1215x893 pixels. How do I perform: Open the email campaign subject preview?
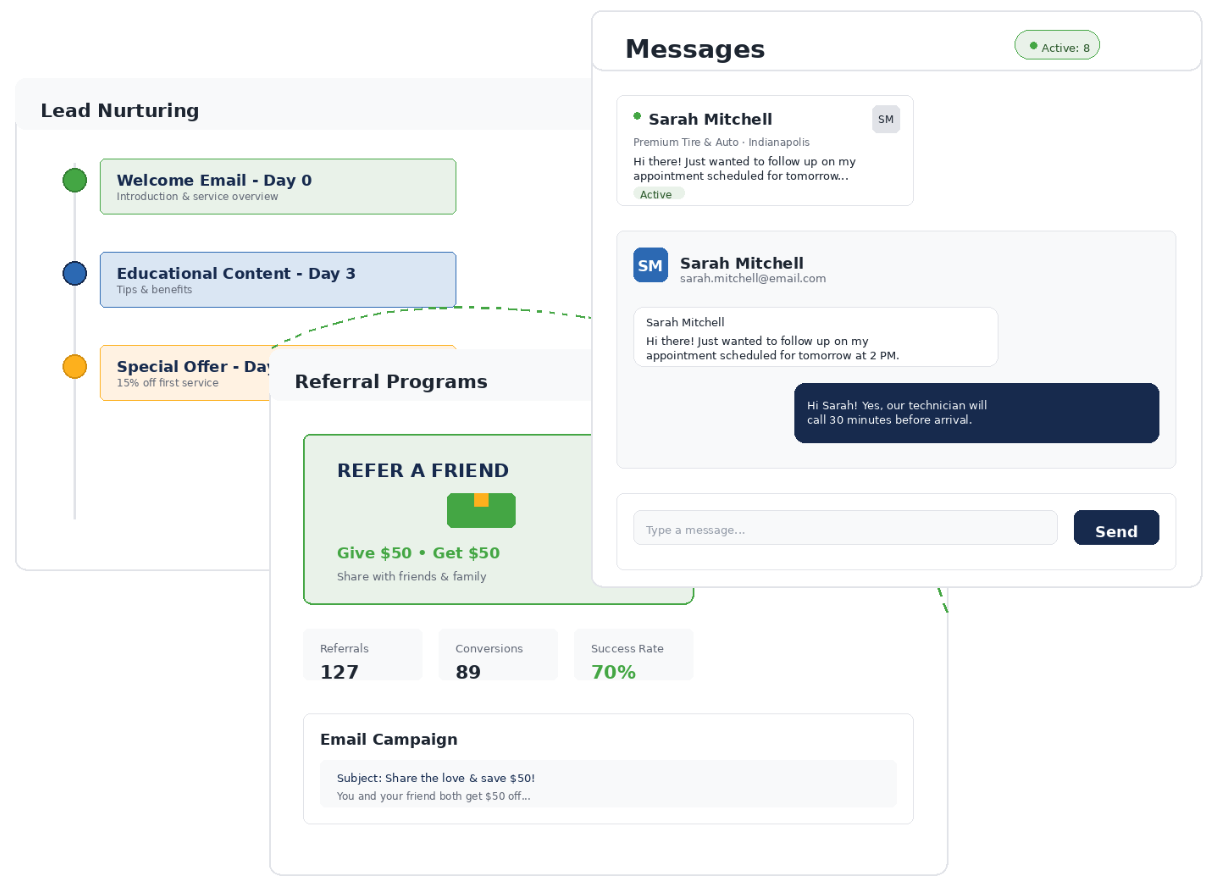pos(608,784)
